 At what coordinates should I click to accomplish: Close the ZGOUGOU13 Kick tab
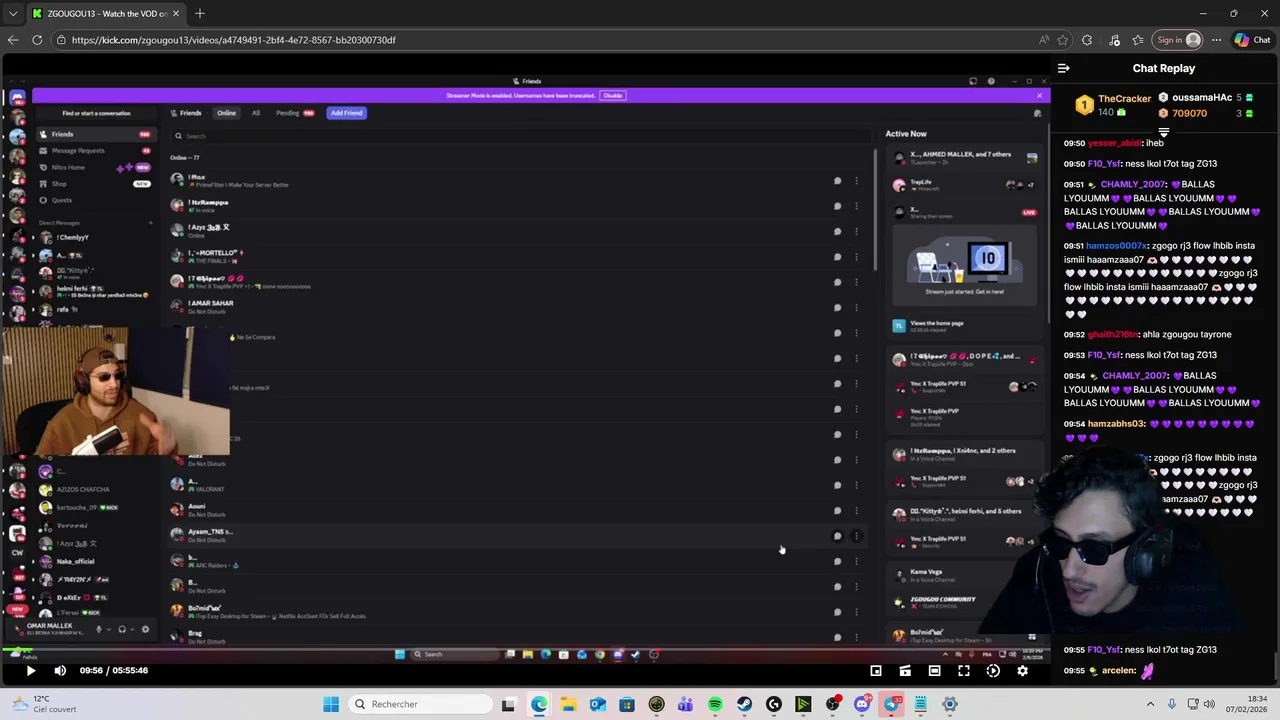pyautogui.click(x=176, y=13)
